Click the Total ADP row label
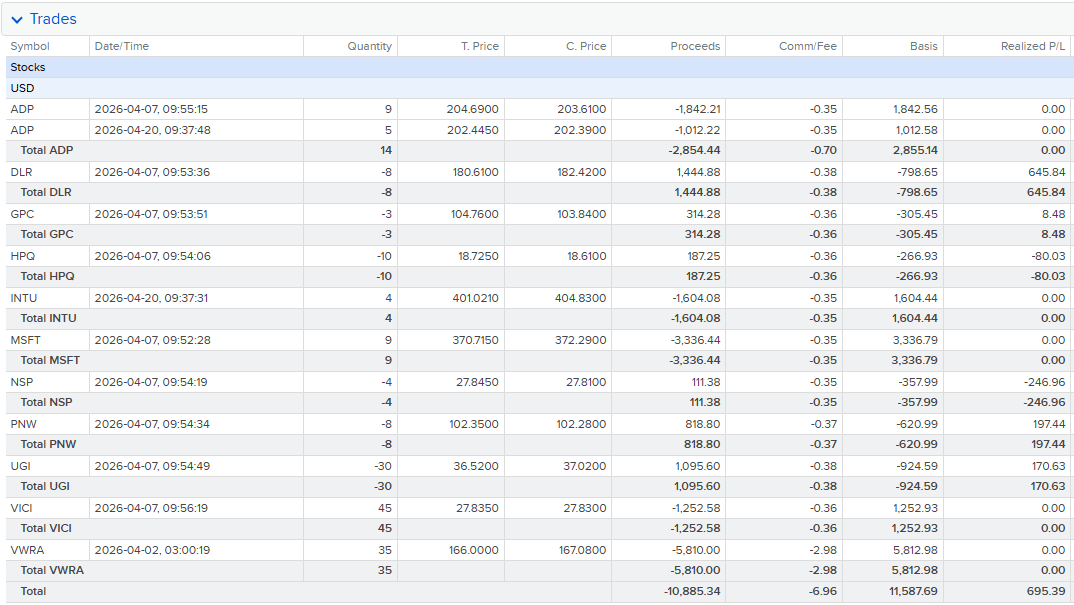Viewport: 1074px width, 605px height. pos(47,151)
